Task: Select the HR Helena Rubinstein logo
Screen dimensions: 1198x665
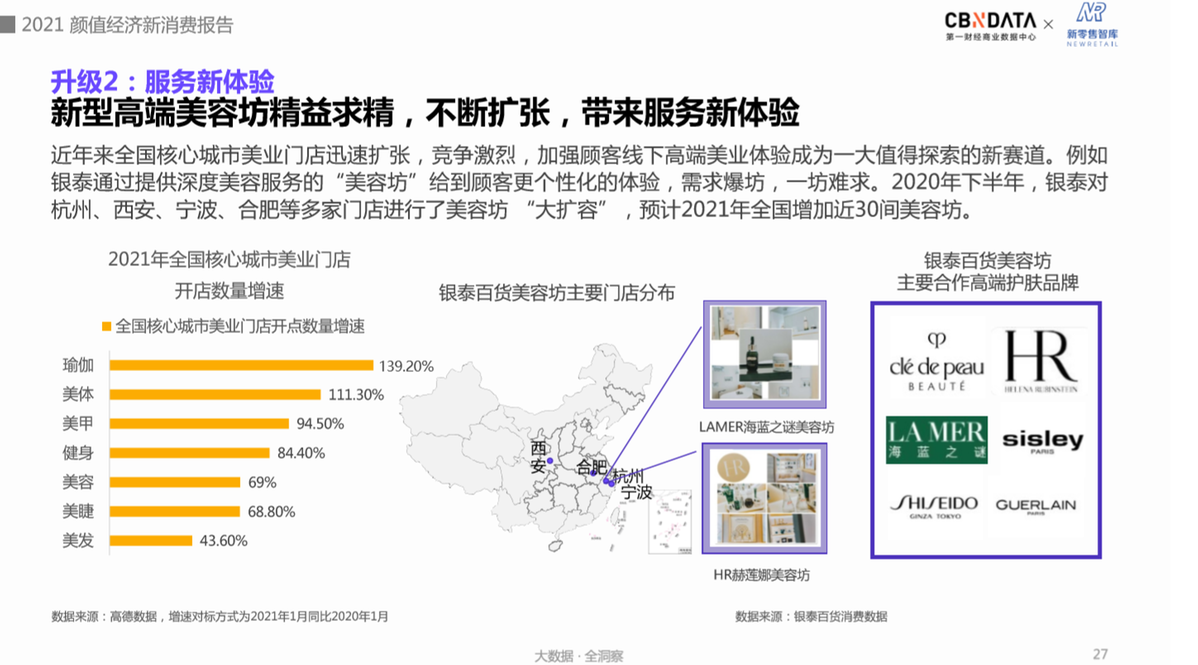Action: point(1040,362)
